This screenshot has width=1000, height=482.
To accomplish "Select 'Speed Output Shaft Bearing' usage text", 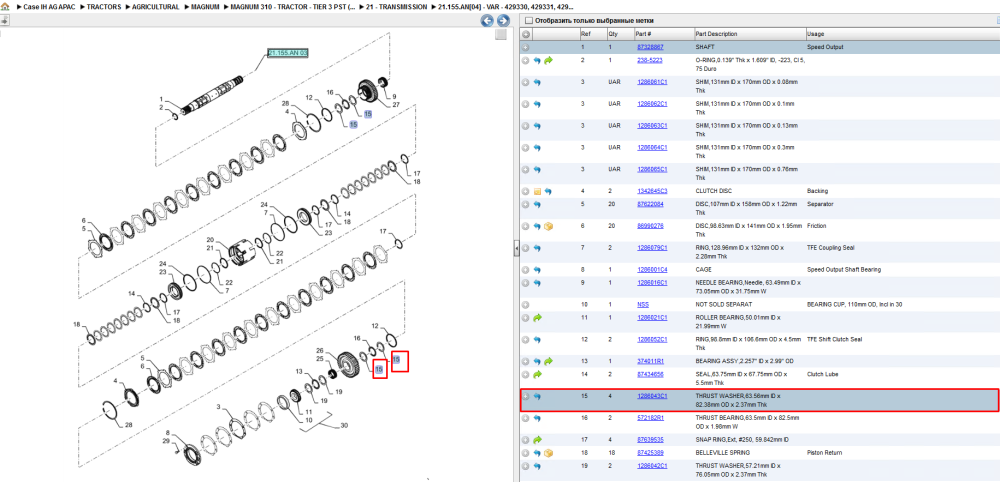I will [x=844, y=270].
